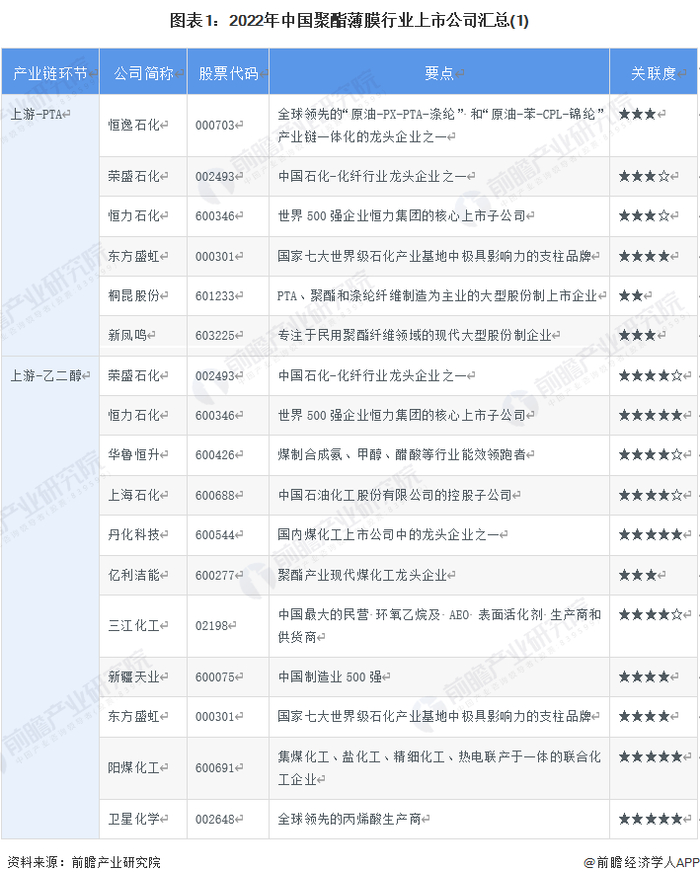
Task: Click company name 新凤鸣
Action: 127,335
